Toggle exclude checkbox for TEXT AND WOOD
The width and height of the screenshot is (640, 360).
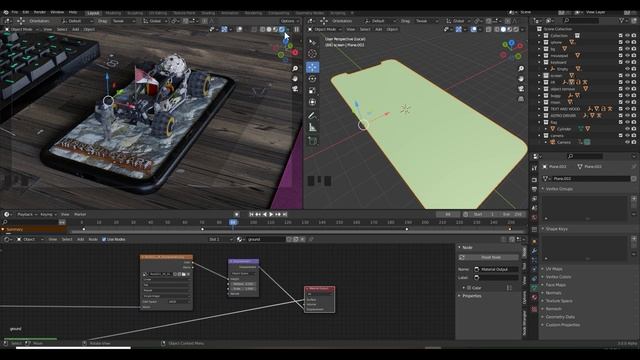pos(620,109)
